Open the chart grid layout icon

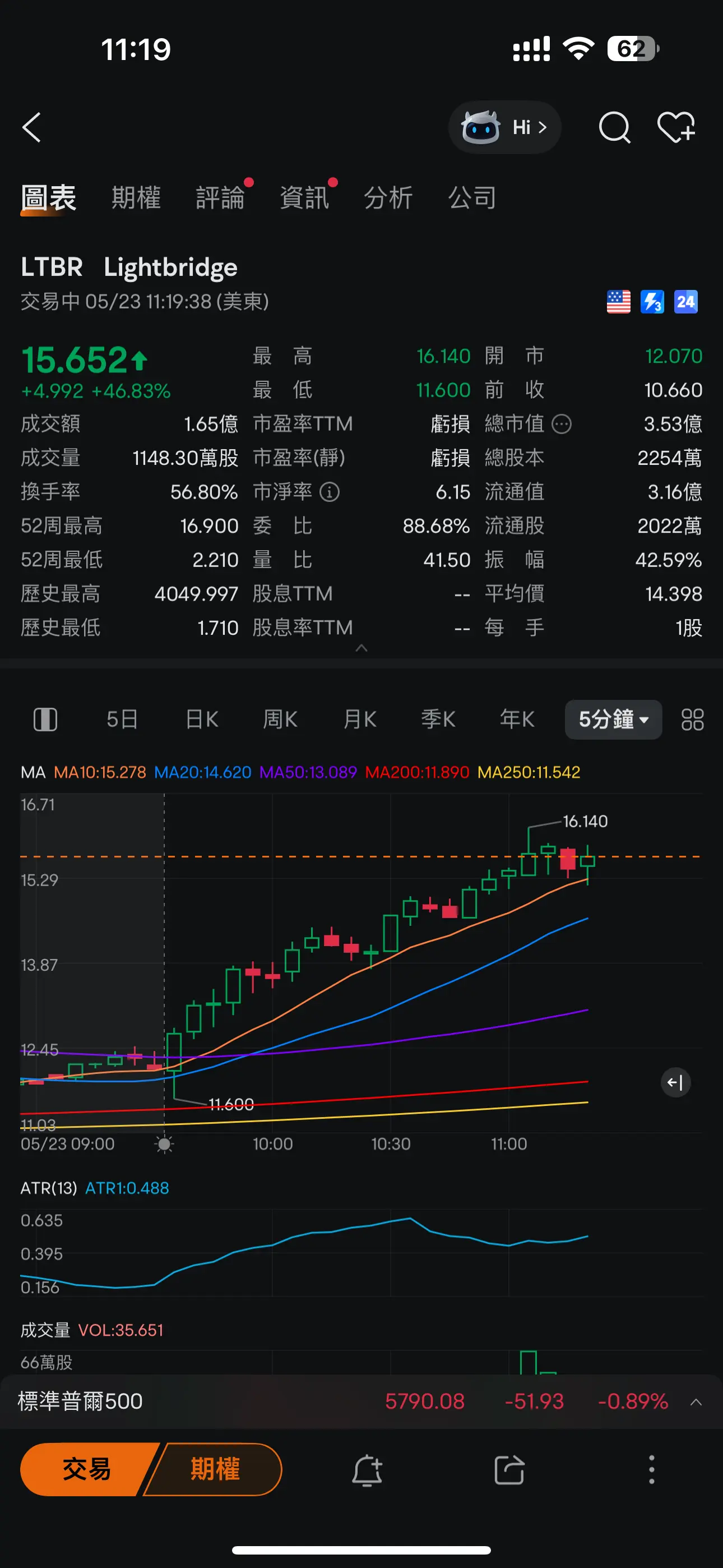coord(692,720)
